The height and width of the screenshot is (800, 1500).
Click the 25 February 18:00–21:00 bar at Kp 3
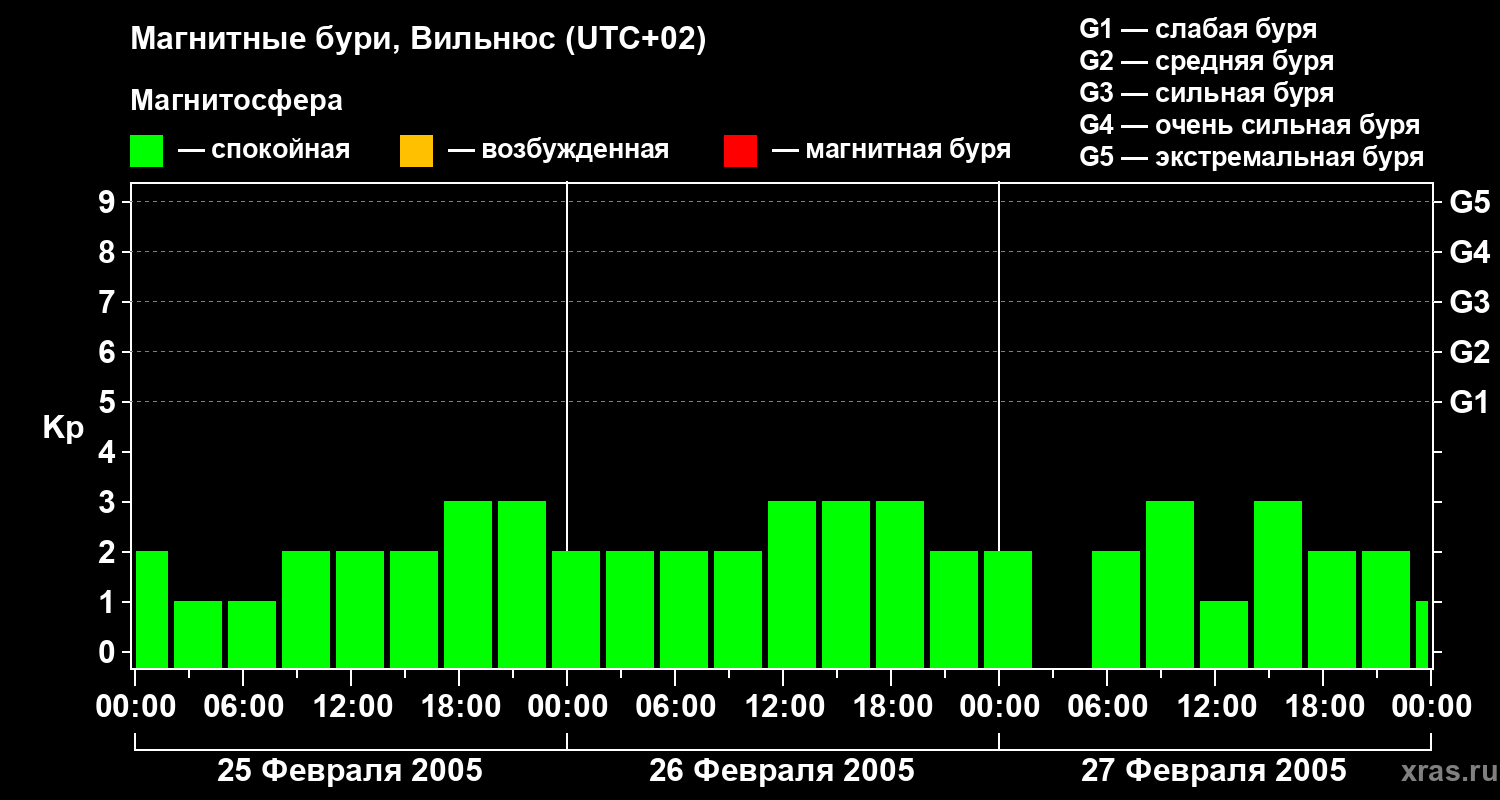tap(468, 584)
